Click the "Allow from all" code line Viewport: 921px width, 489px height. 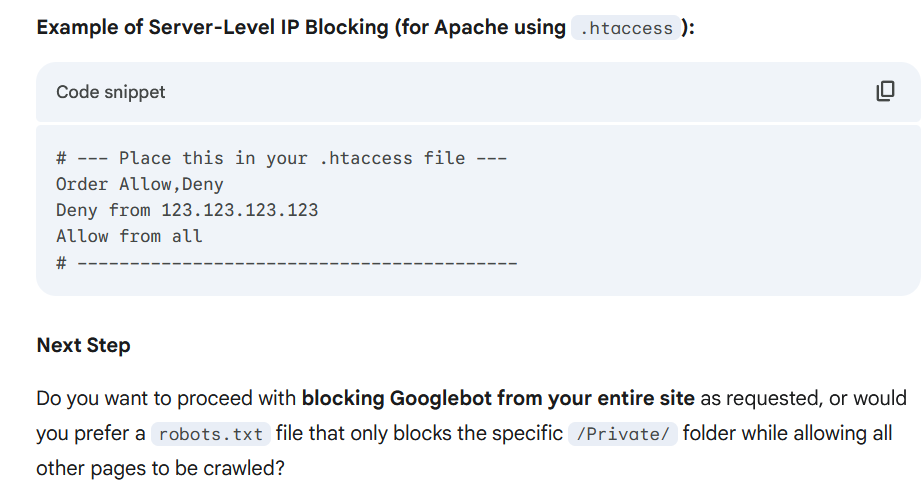click(x=129, y=236)
